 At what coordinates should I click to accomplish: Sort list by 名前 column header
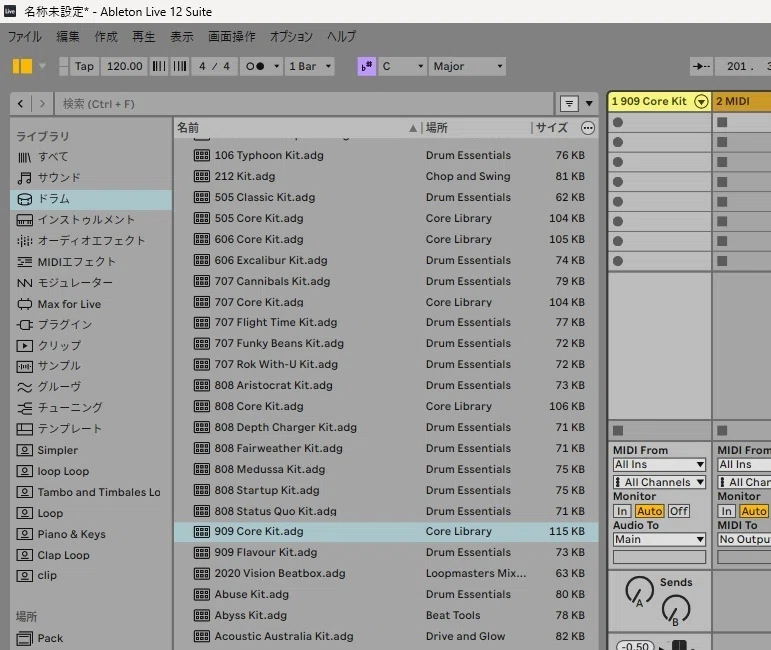click(297, 128)
